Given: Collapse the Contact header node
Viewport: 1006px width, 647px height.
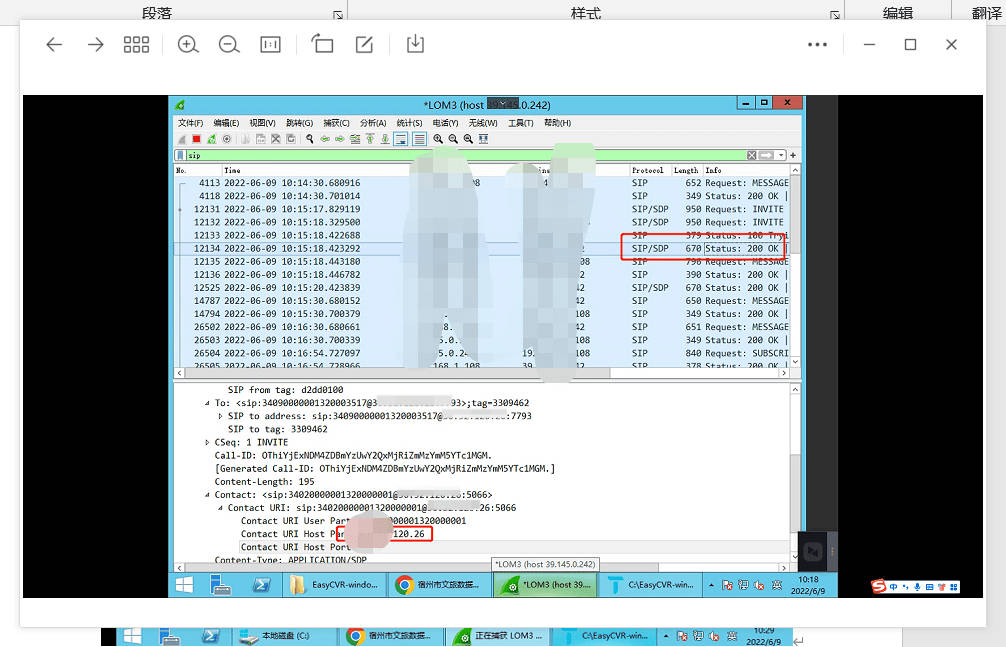Looking at the screenshot, I should [207, 495].
